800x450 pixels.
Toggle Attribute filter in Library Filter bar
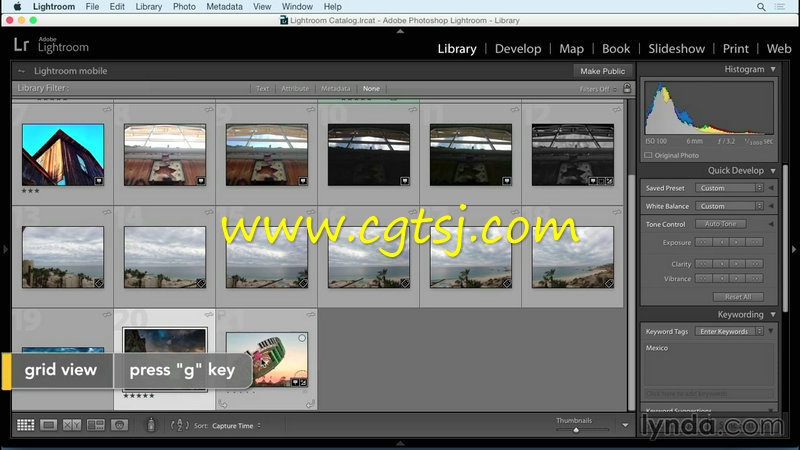(295, 88)
